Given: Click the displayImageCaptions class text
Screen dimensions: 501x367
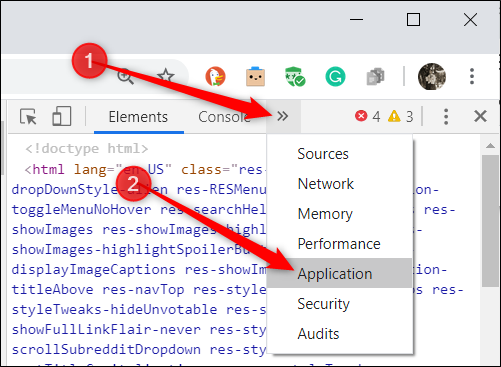Looking at the screenshot, I should [x=94, y=270].
